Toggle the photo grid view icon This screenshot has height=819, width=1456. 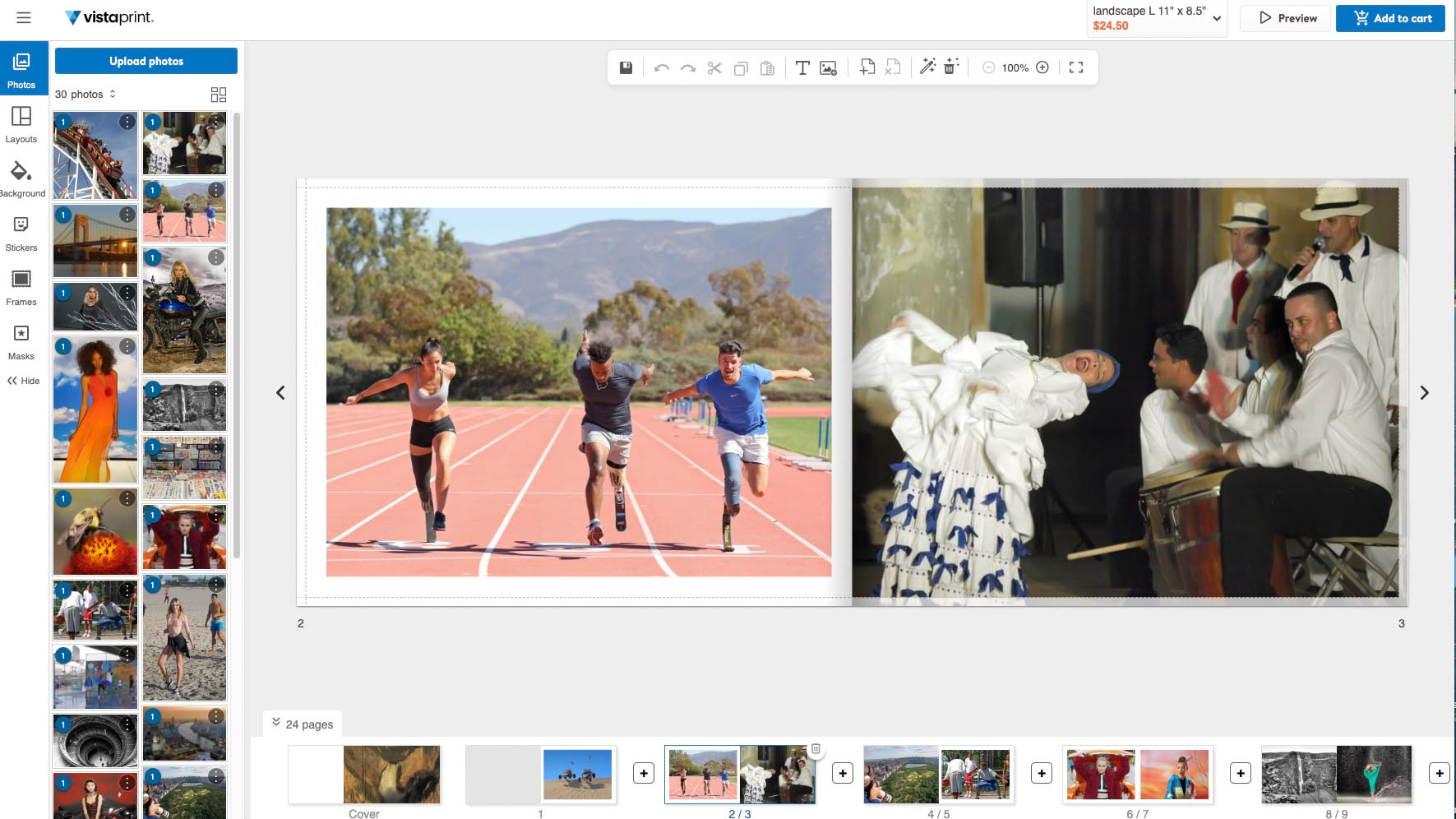(218, 95)
